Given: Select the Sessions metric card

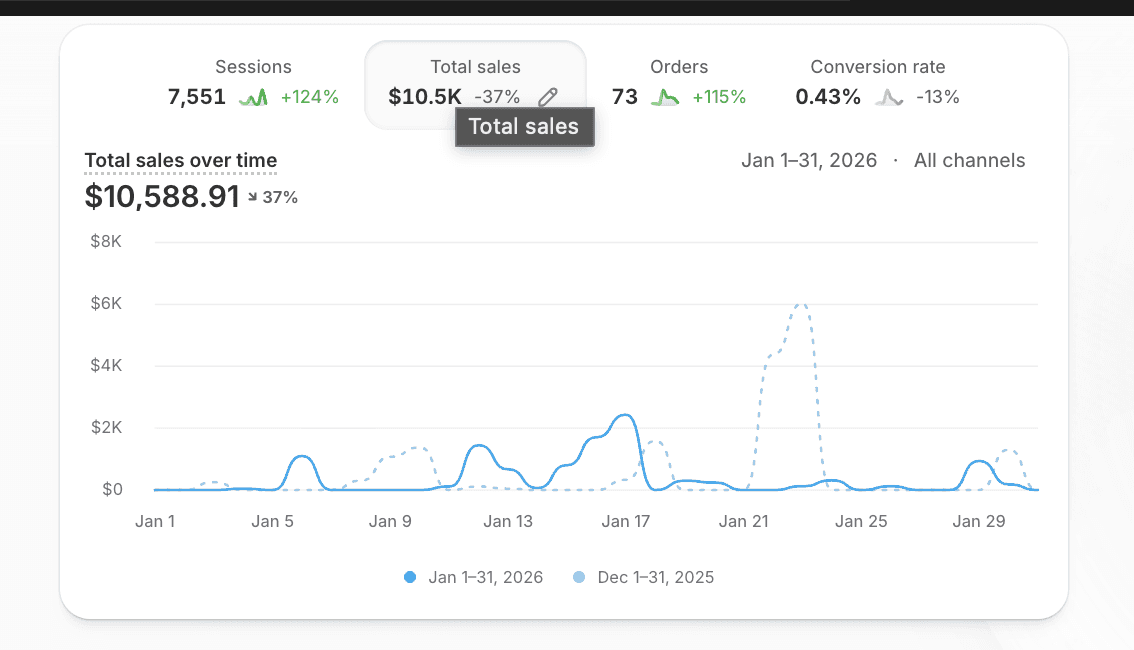Looking at the screenshot, I should click(253, 83).
